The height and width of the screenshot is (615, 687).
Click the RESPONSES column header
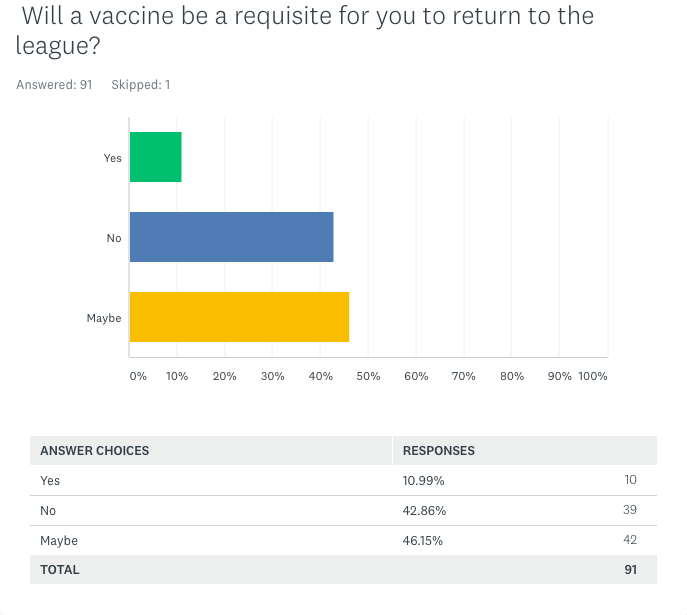pos(439,450)
